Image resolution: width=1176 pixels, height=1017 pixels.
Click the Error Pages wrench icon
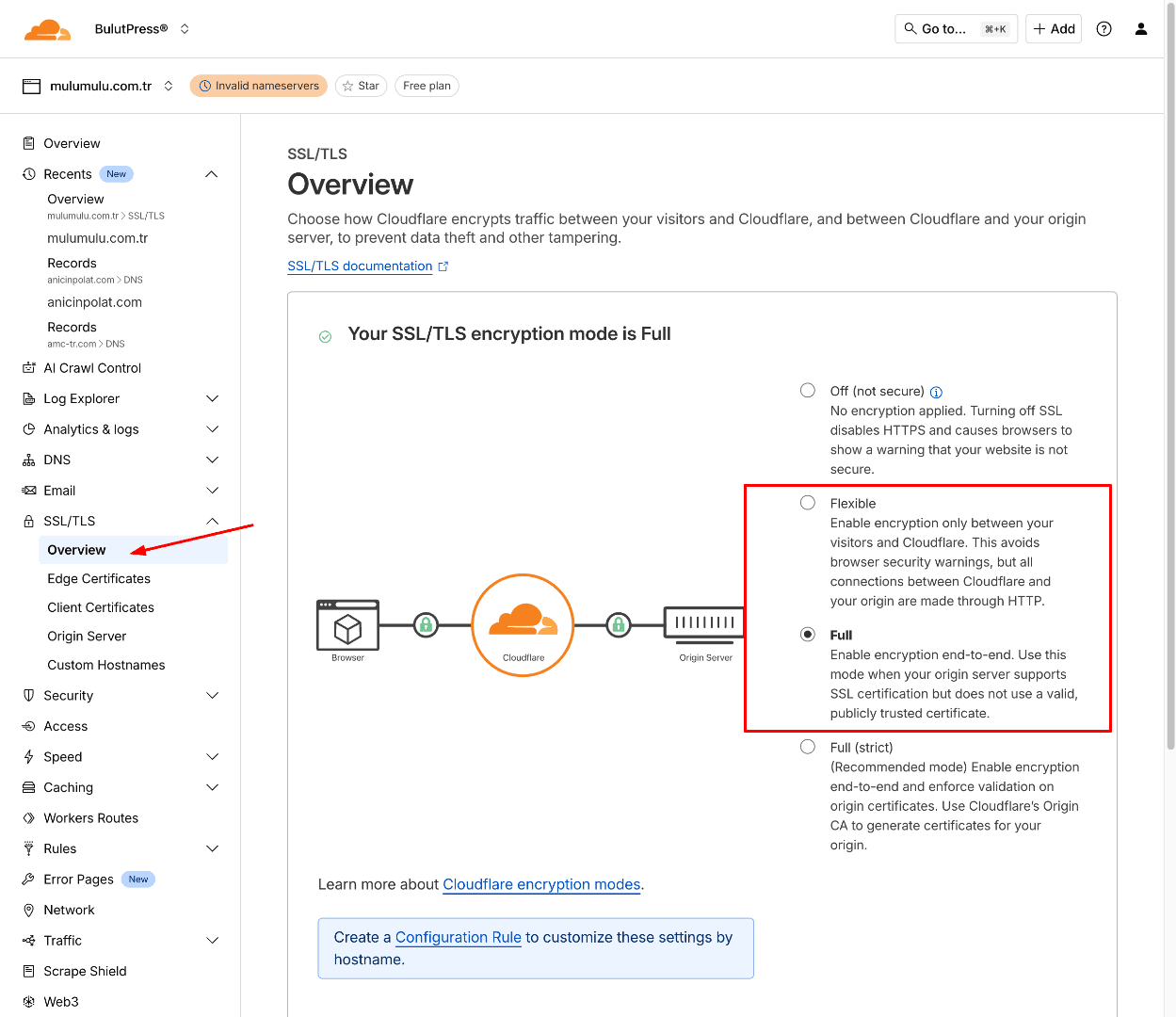[x=29, y=880]
